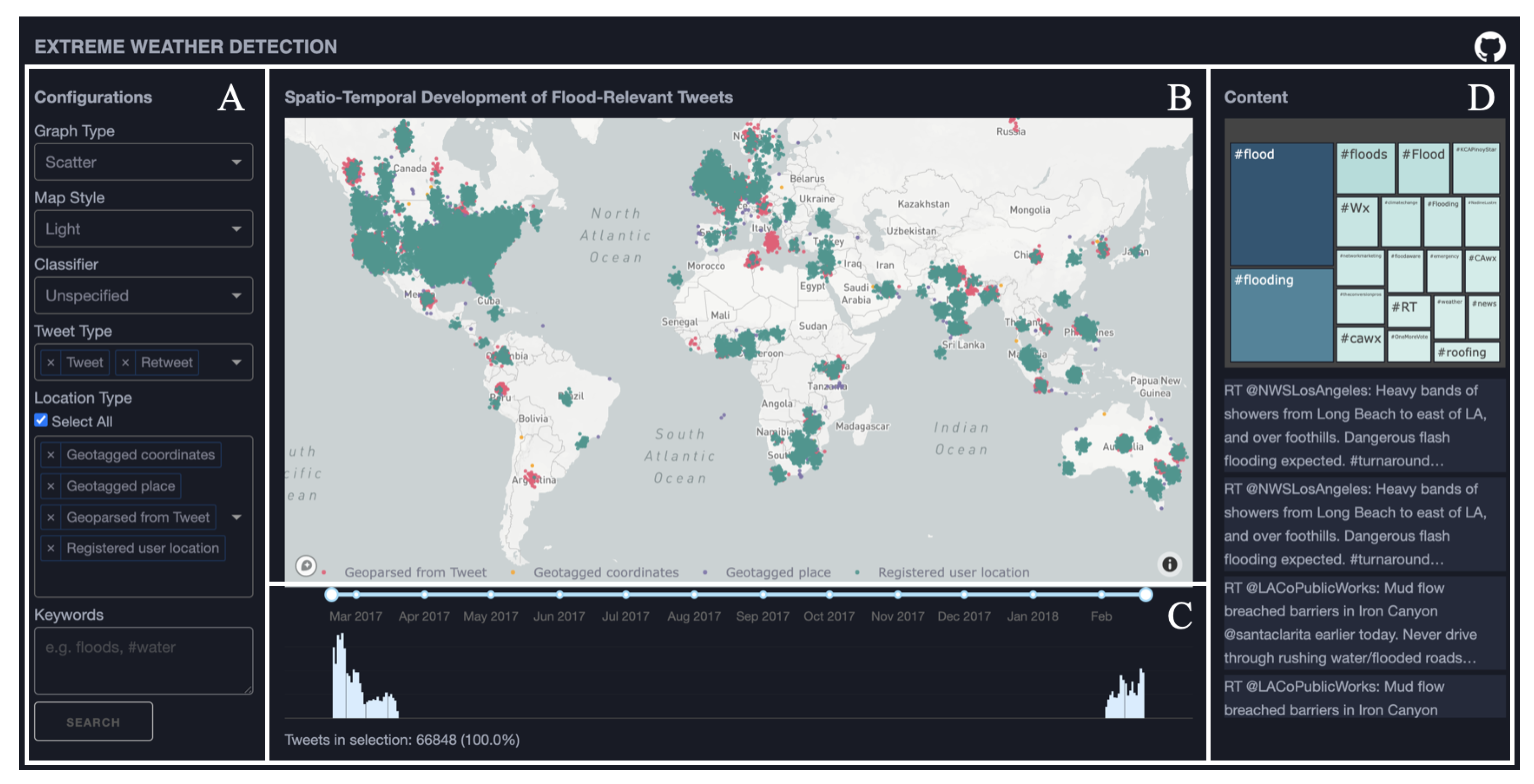Remove the Retweet tag with its x
This screenshot has width=1534, height=784.
[125, 363]
